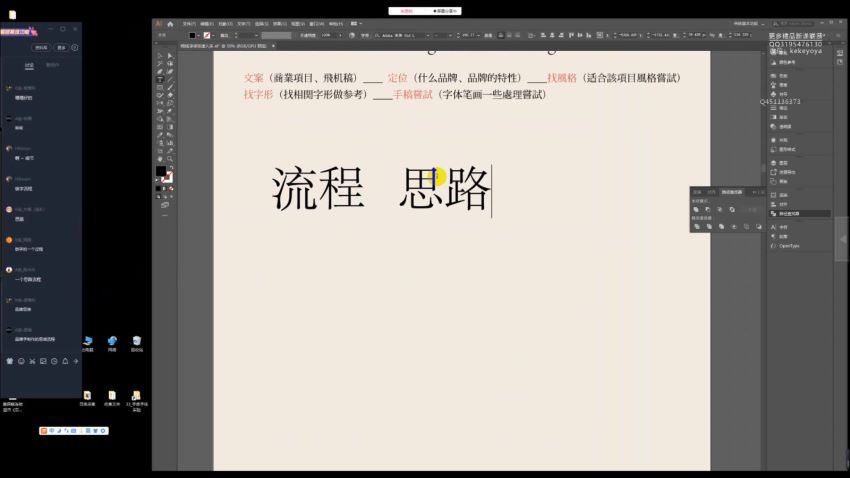The width and height of the screenshot is (850, 478).
Task: Open font style dropdown
Action: click(450, 35)
